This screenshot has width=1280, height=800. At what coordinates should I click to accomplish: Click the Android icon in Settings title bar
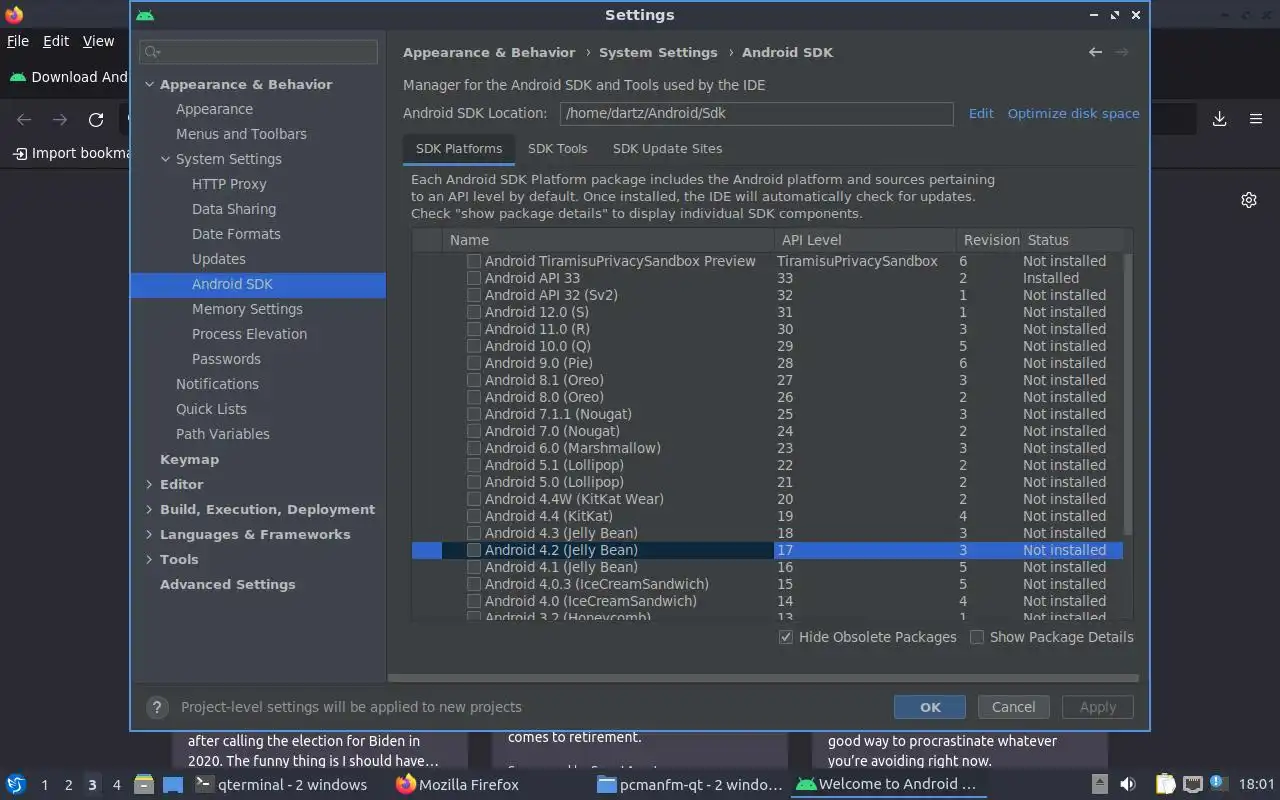(145, 15)
